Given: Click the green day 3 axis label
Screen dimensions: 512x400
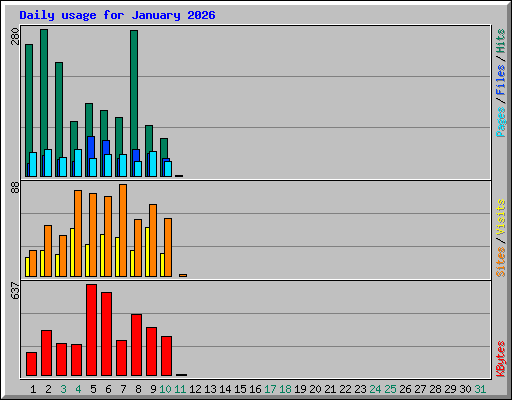Looking at the screenshot, I should [x=63, y=389].
